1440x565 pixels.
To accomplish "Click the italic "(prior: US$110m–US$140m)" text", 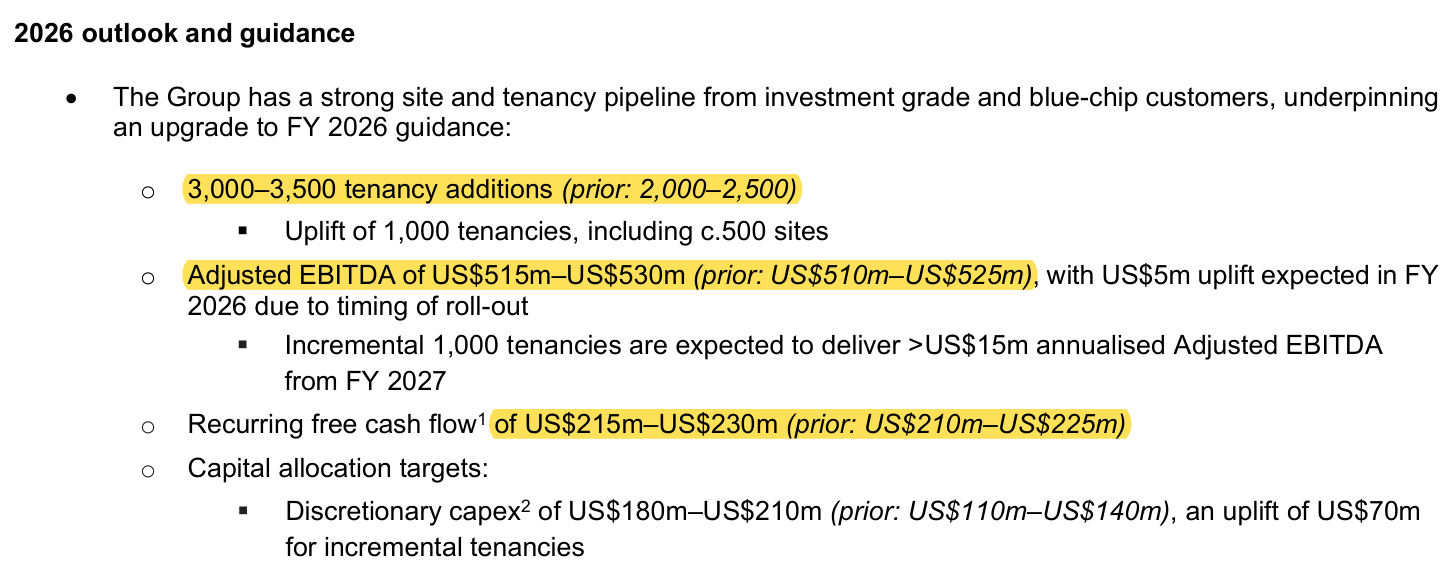I will point(999,512).
